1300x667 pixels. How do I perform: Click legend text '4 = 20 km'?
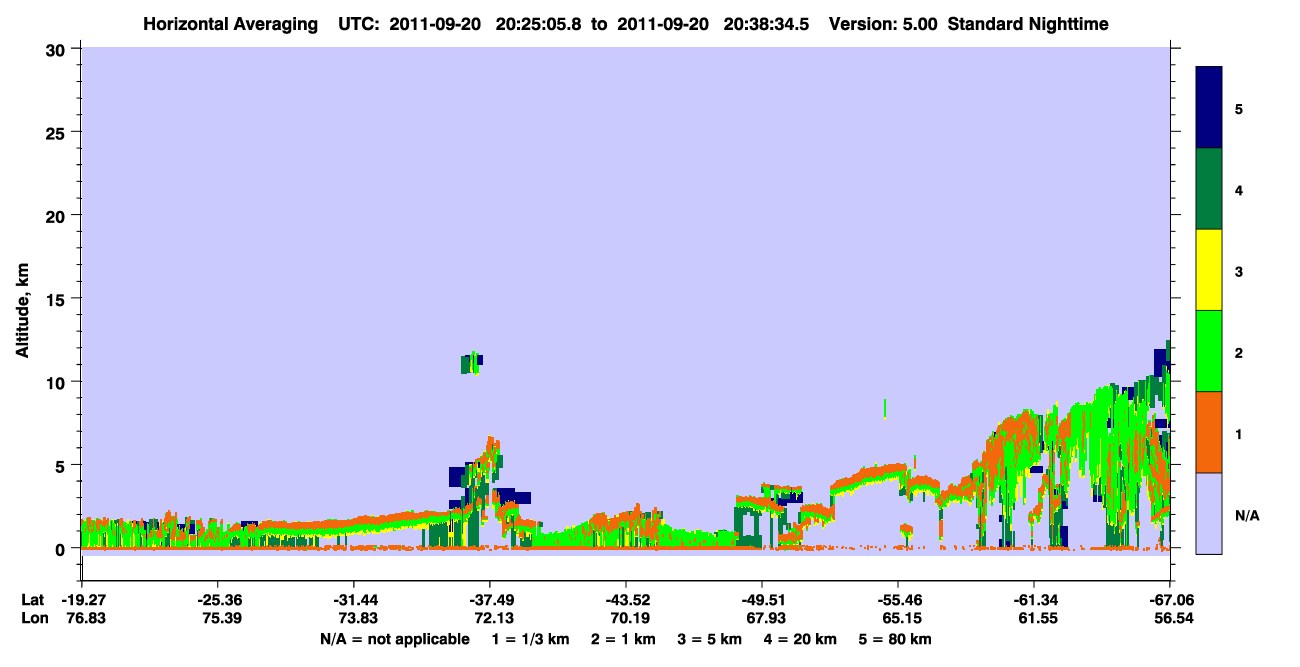pos(800,639)
